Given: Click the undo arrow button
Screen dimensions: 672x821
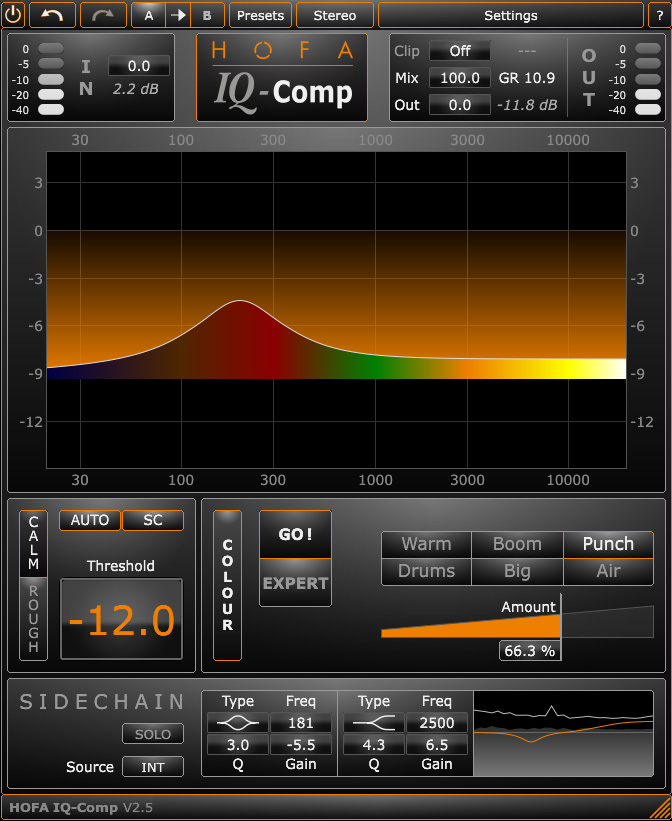Looking at the screenshot, I should point(52,15).
